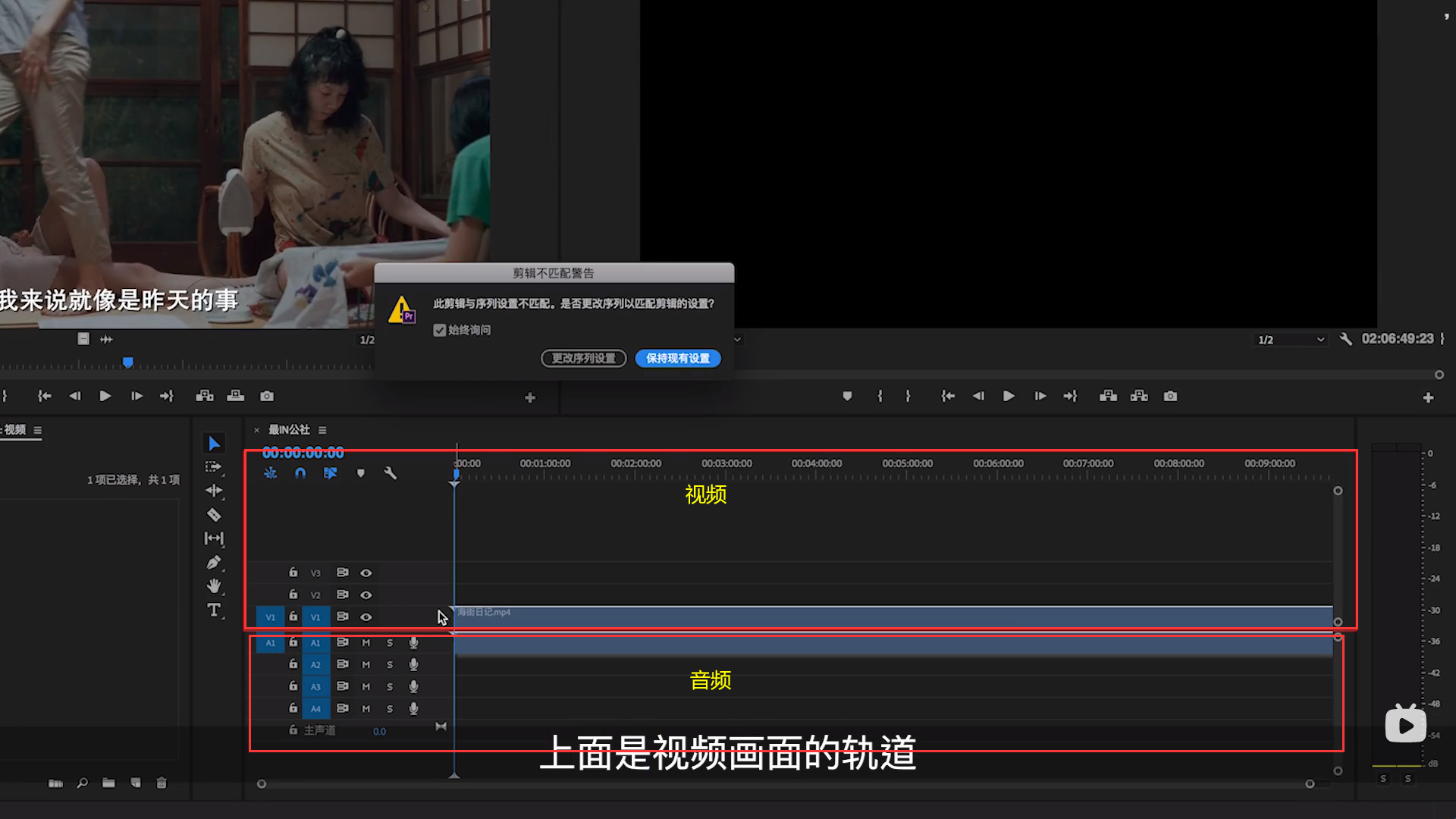Open program monitor button editor plus
Viewport: 1456px width, 819px height.
point(1428,397)
